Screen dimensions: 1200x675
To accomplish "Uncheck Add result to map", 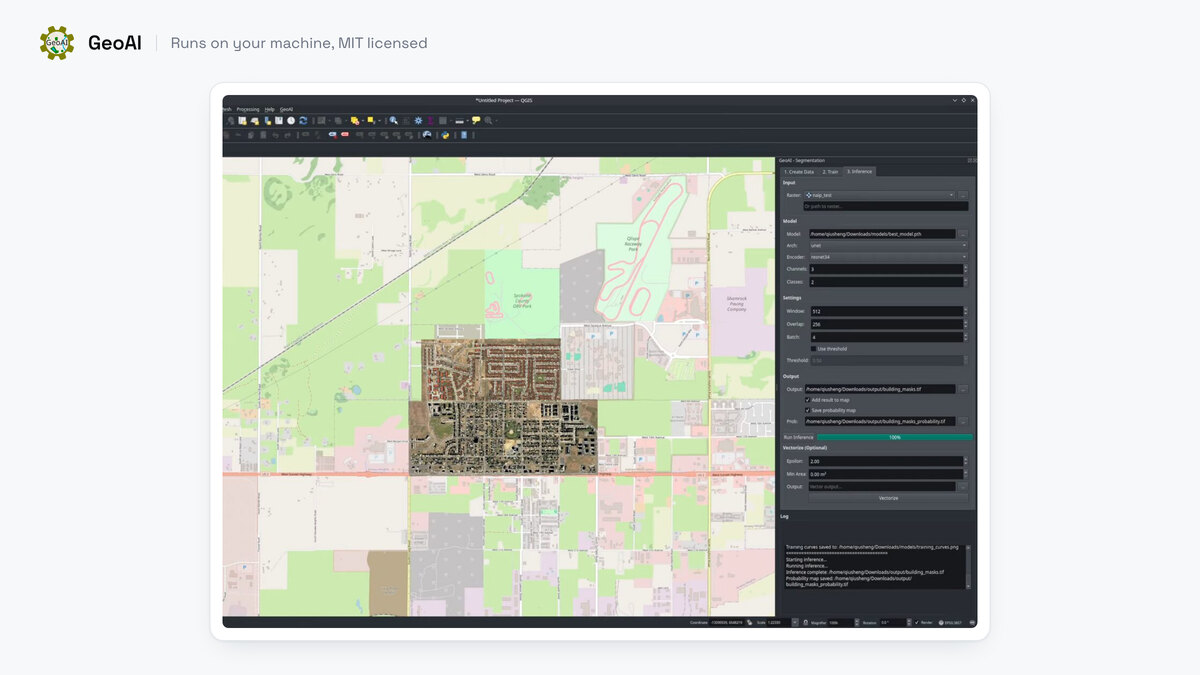I will (x=807, y=400).
